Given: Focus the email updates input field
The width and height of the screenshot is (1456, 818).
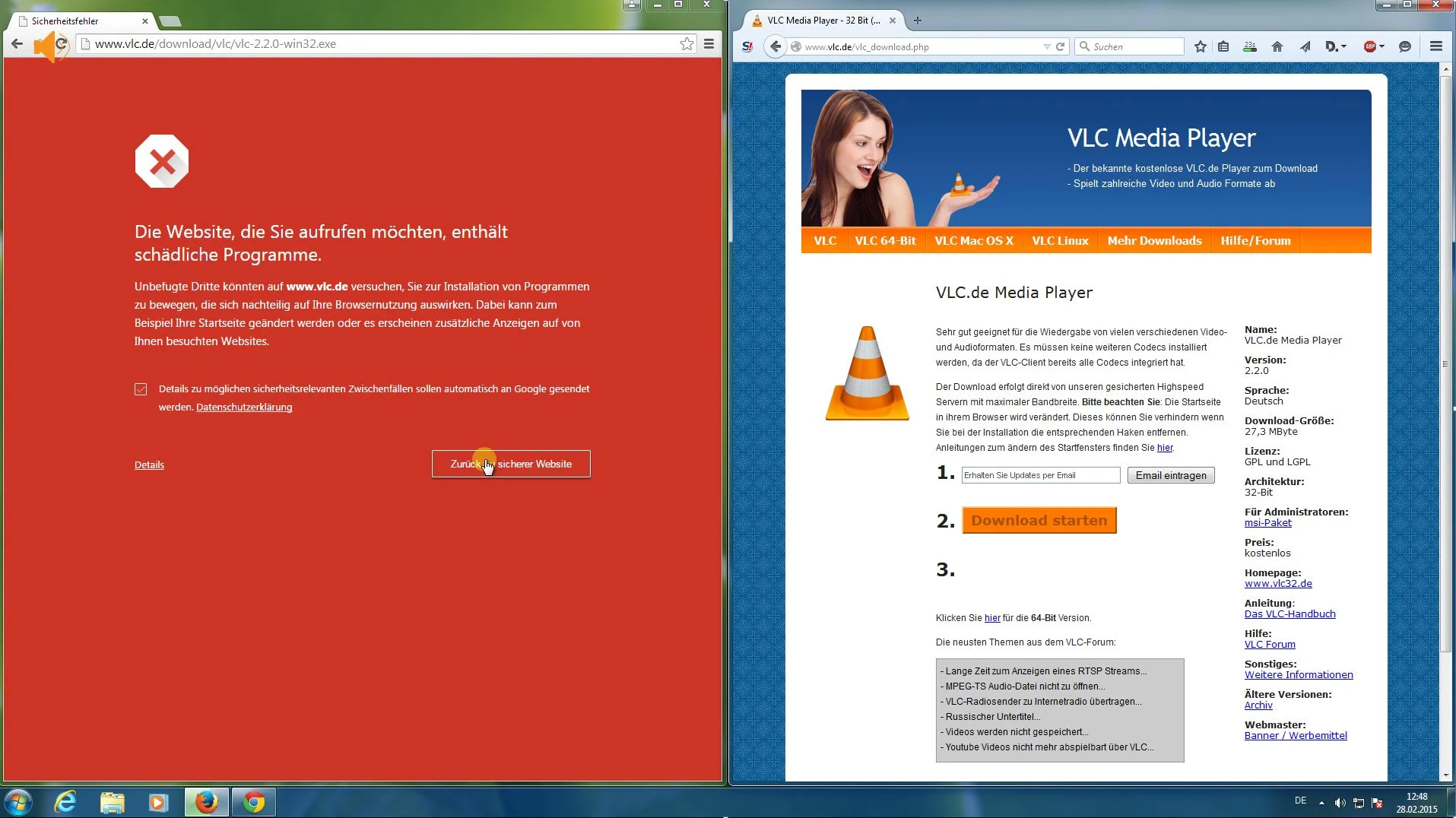Looking at the screenshot, I should [1041, 475].
